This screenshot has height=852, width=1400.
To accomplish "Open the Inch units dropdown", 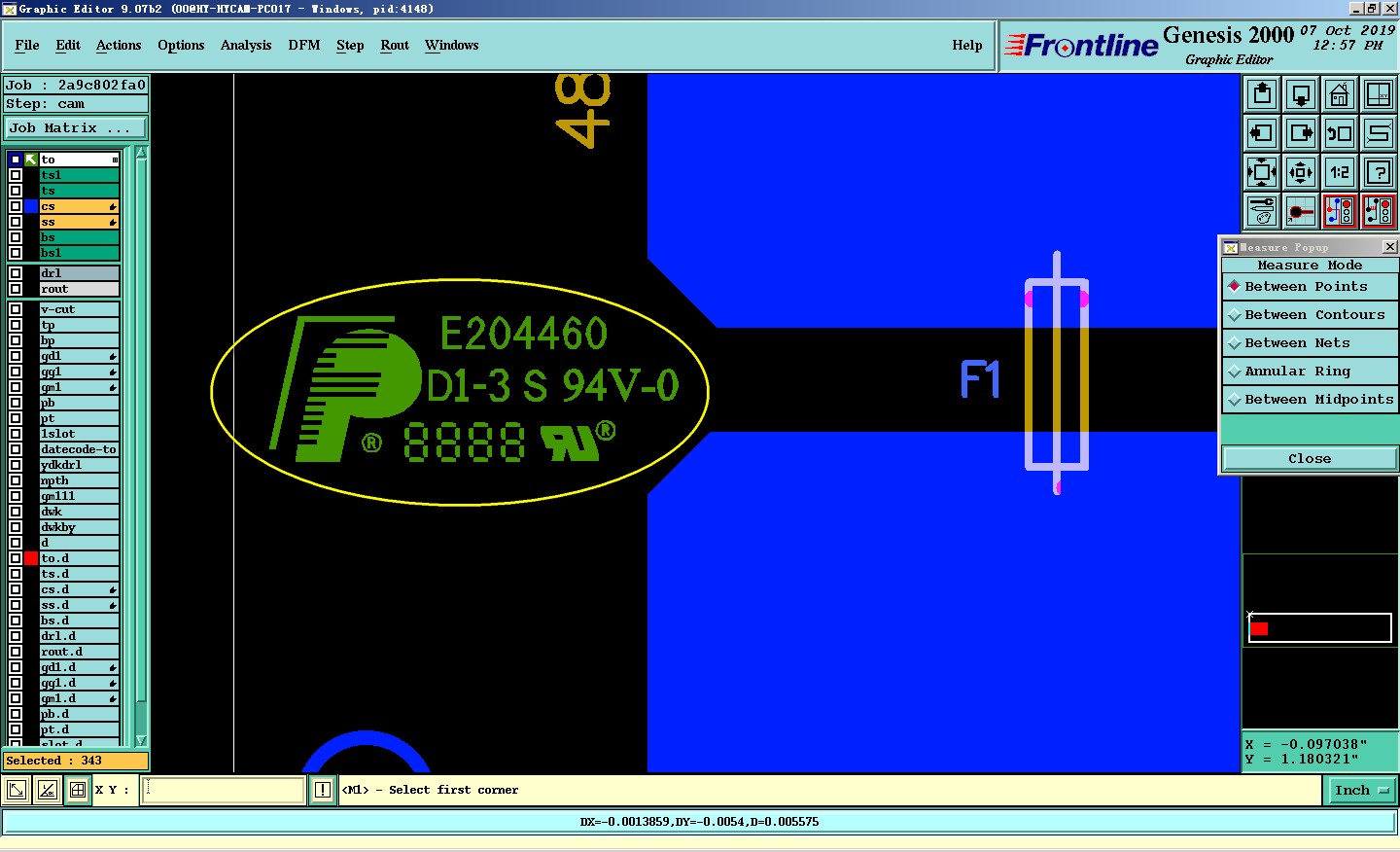I will pos(1360,791).
